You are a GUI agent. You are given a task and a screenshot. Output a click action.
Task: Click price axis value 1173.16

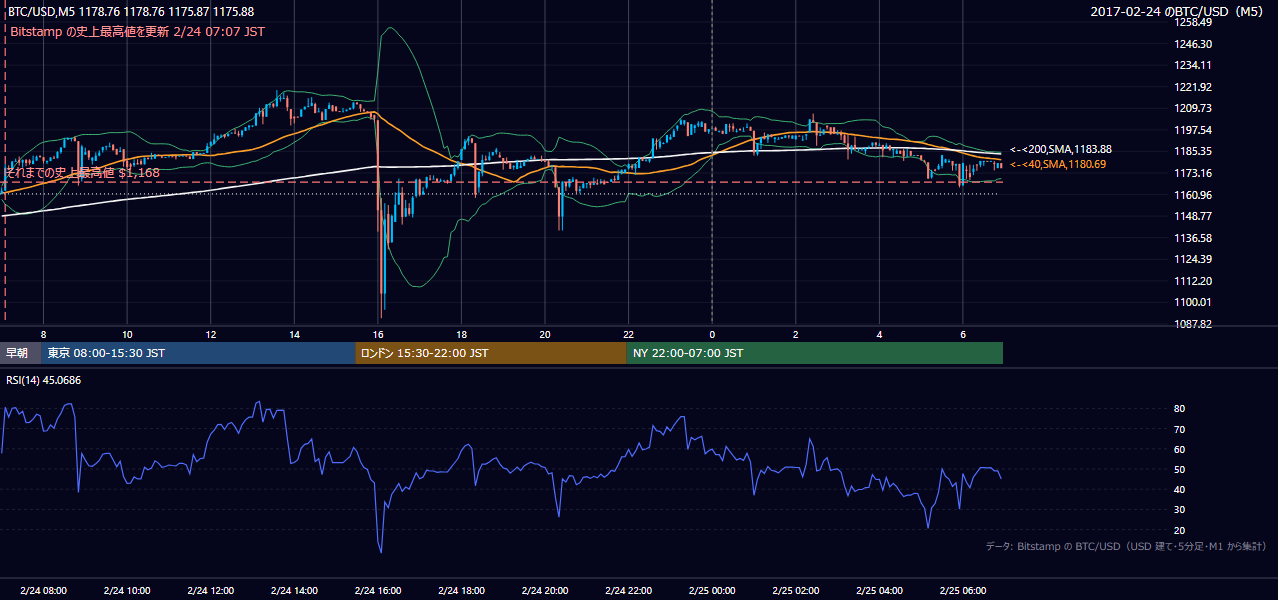(1193, 173)
